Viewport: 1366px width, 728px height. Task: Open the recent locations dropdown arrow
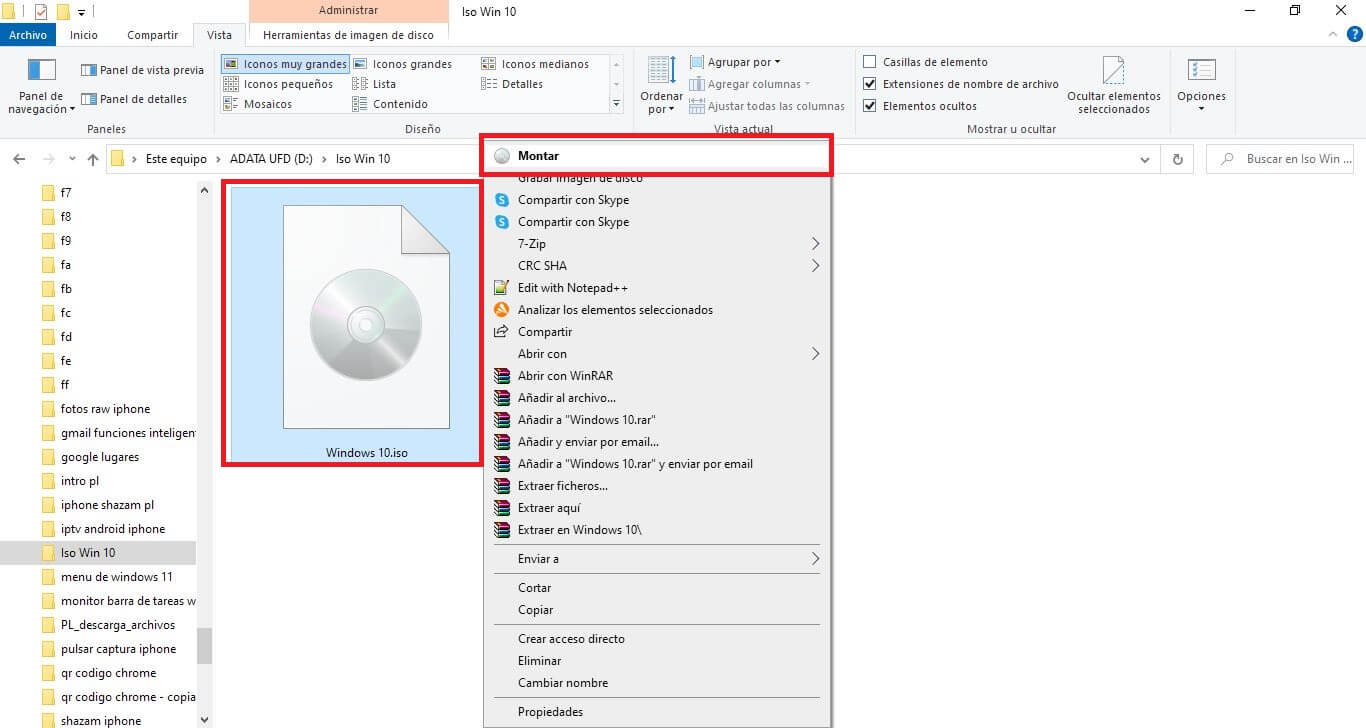[x=72, y=159]
